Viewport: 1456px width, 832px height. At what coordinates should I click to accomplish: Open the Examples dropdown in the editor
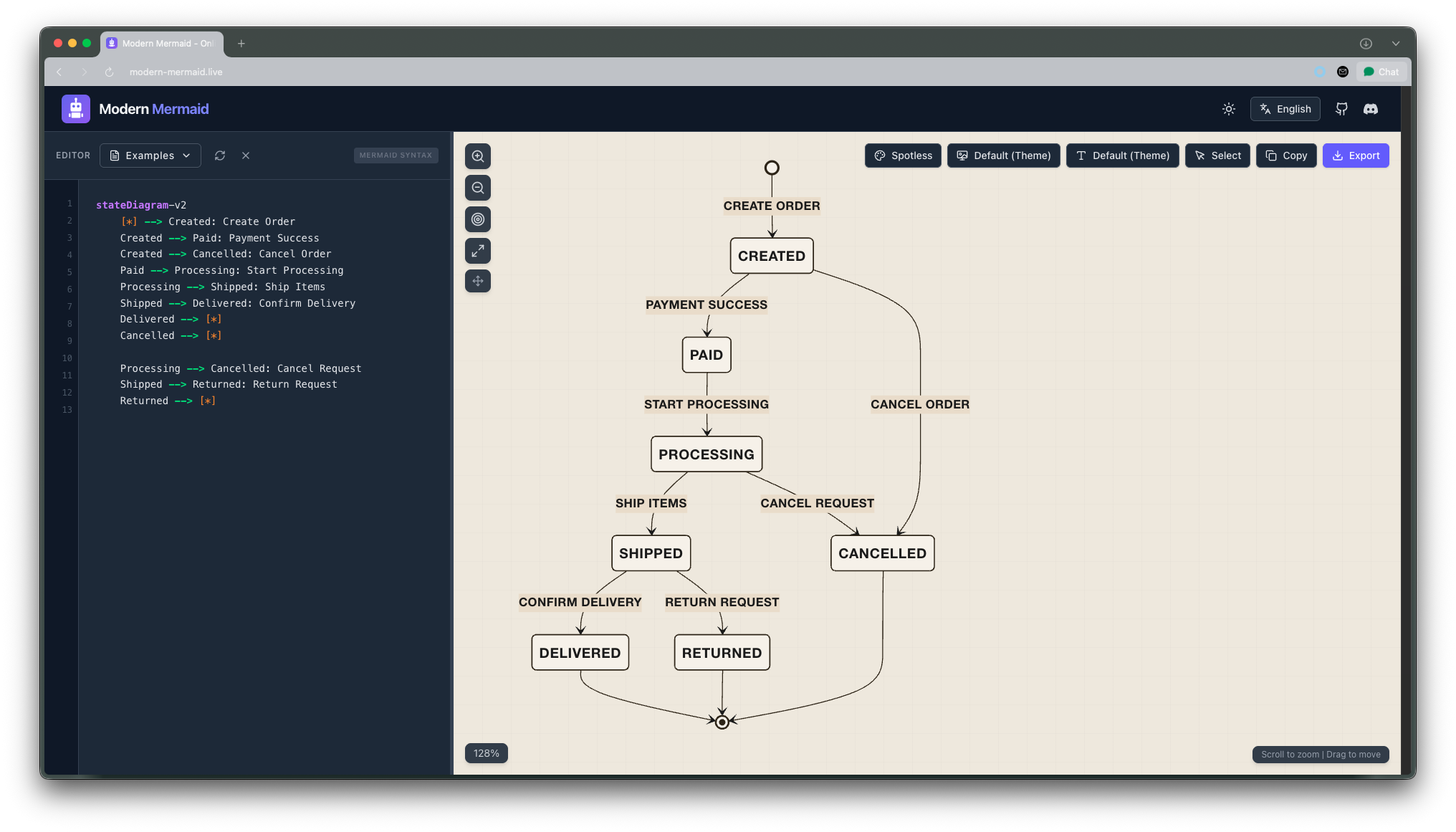(150, 156)
